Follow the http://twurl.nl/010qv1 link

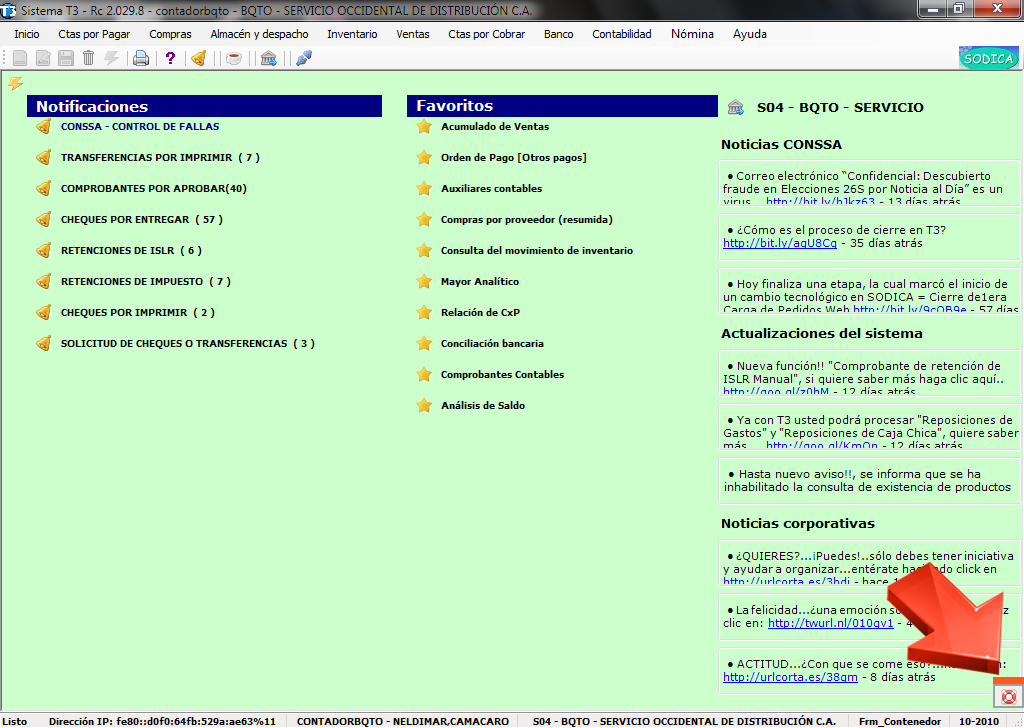(x=831, y=623)
